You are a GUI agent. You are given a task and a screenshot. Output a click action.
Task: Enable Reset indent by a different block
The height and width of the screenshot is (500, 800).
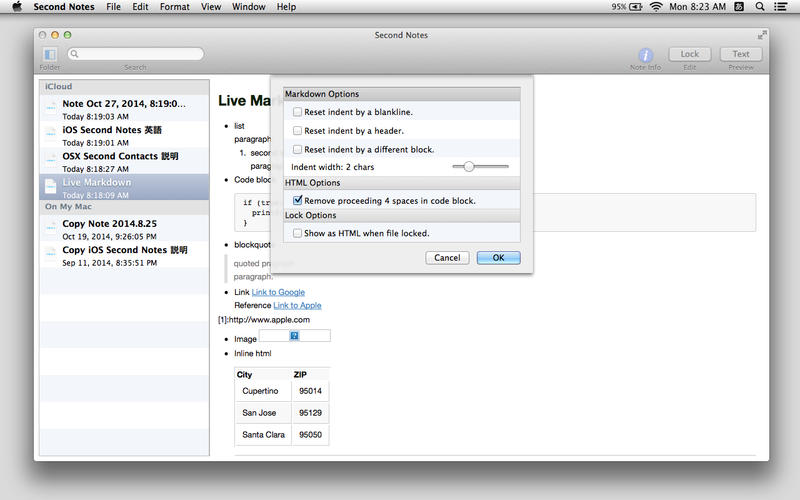click(297, 149)
